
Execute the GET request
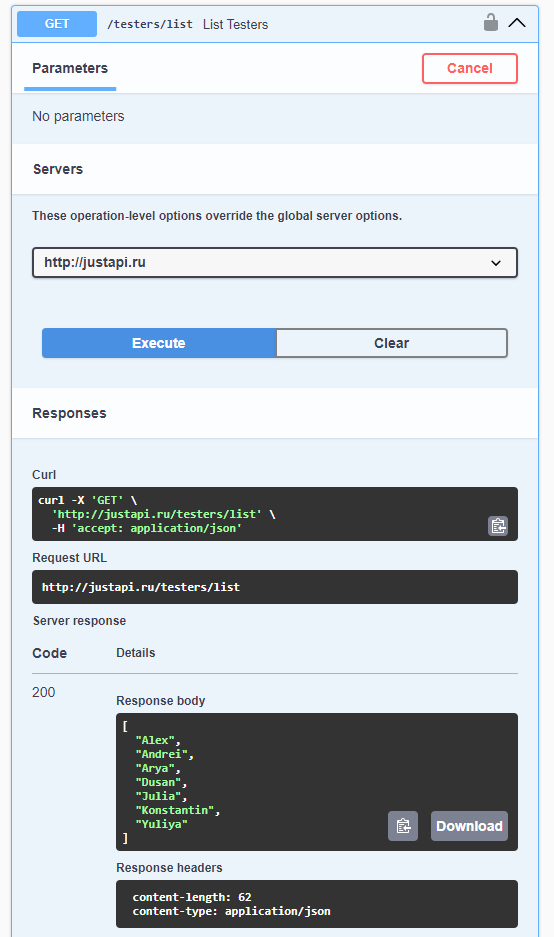(x=159, y=343)
